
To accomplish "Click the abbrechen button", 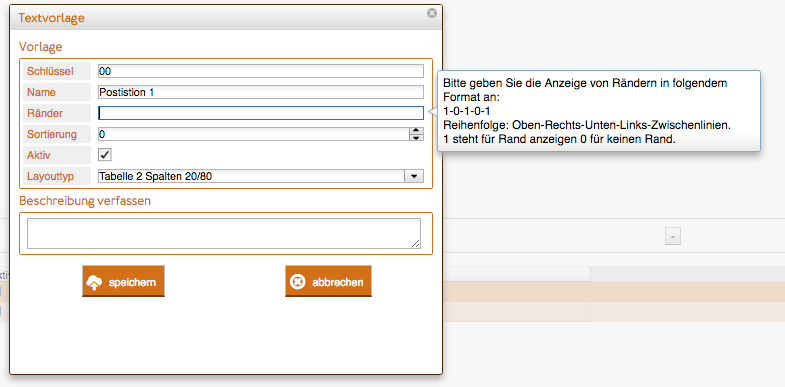I will [x=328, y=281].
